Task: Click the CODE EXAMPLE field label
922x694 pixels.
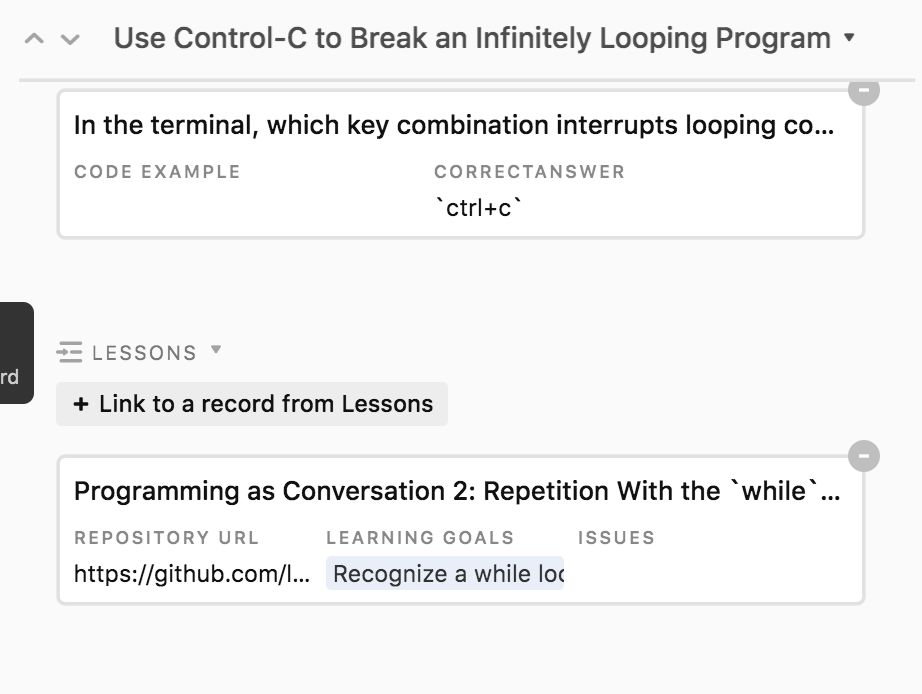Action: click(x=157, y=172)
